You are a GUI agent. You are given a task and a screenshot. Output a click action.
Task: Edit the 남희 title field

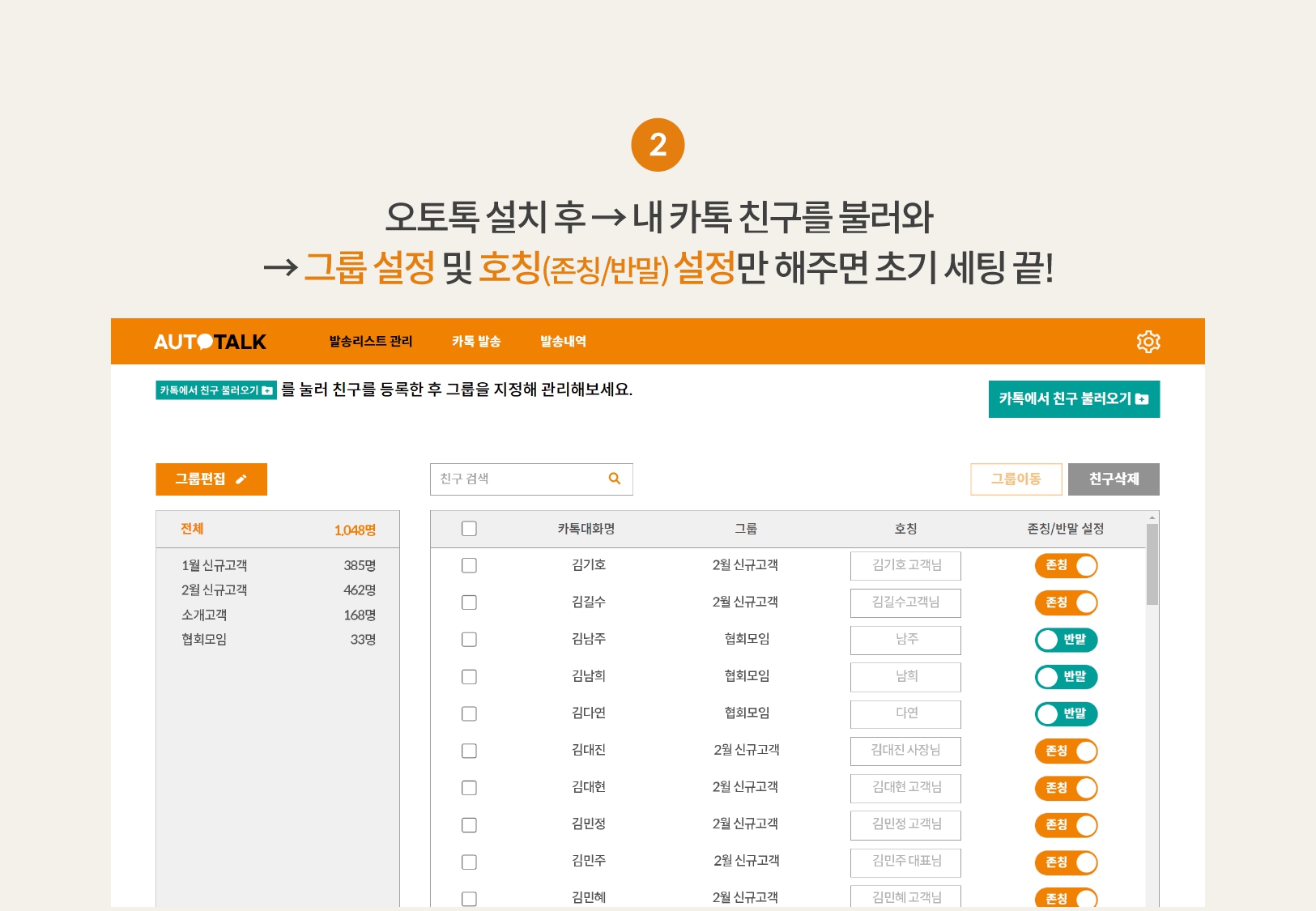click(905, 677)
